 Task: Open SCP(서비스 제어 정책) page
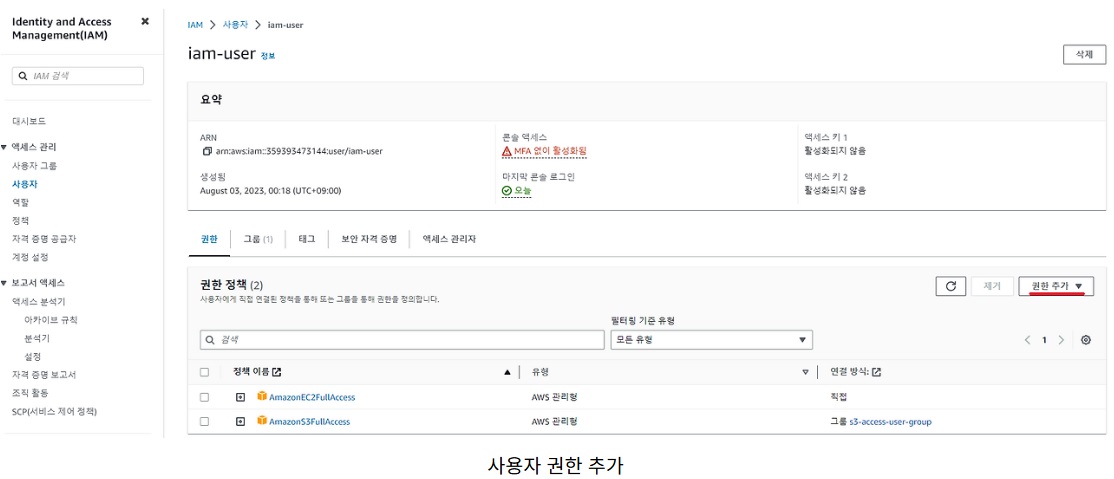tap(54, 411)
